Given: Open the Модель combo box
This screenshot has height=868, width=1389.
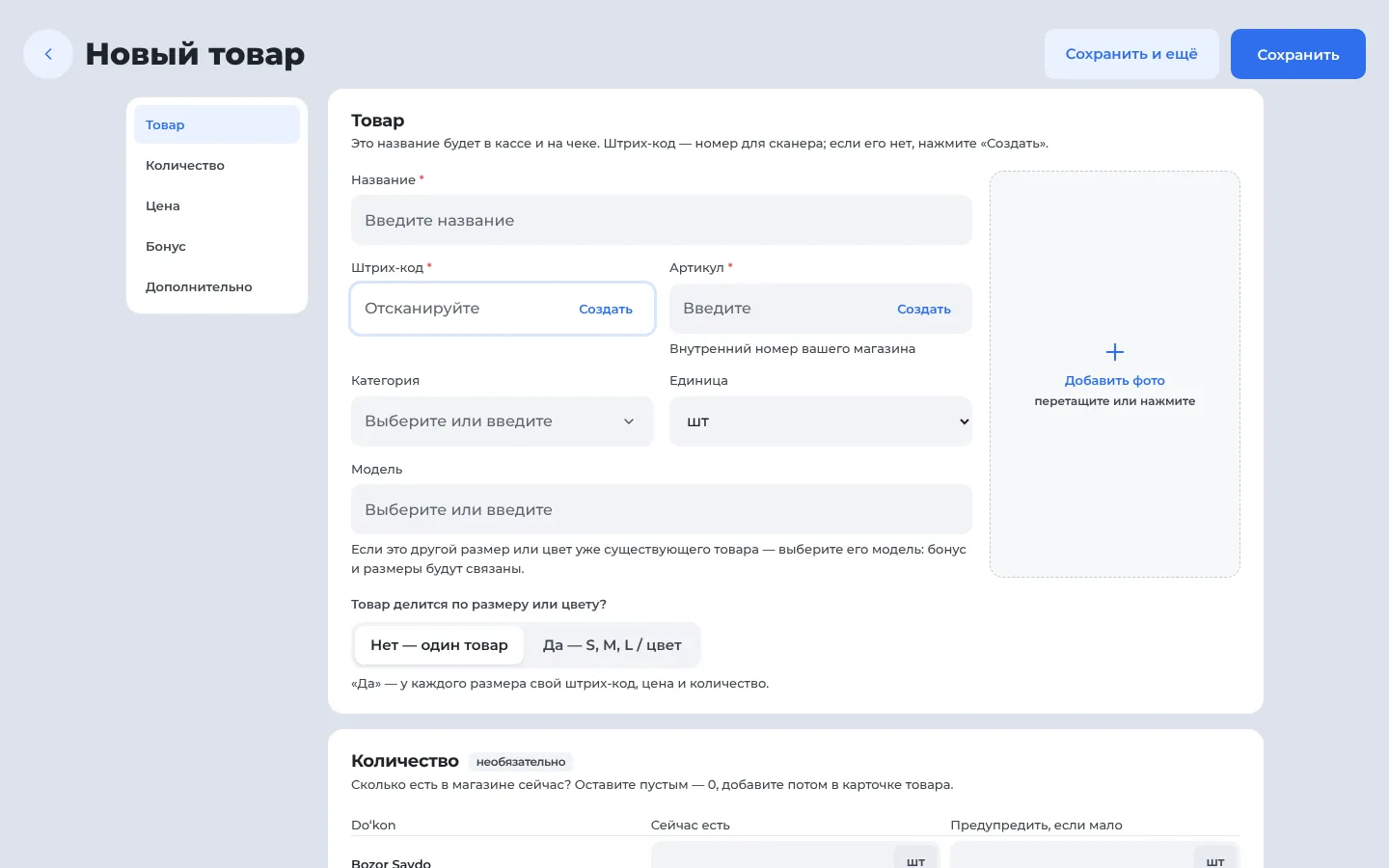Looking at the screenshot, I should click(x=662, y=509).
